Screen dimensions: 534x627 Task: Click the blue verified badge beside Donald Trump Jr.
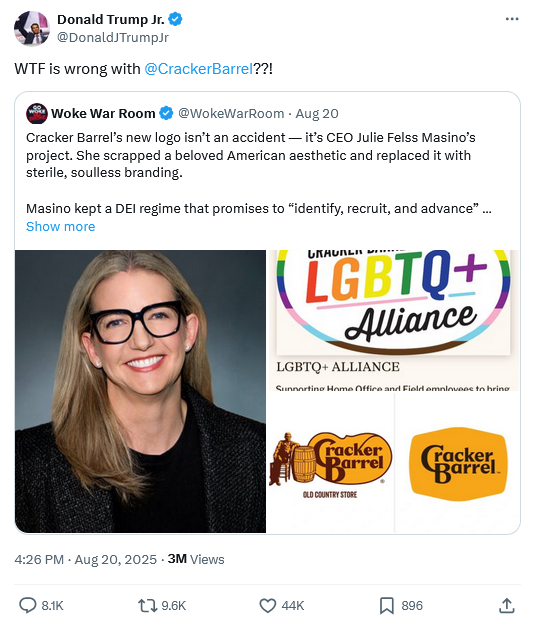[175, 19]
